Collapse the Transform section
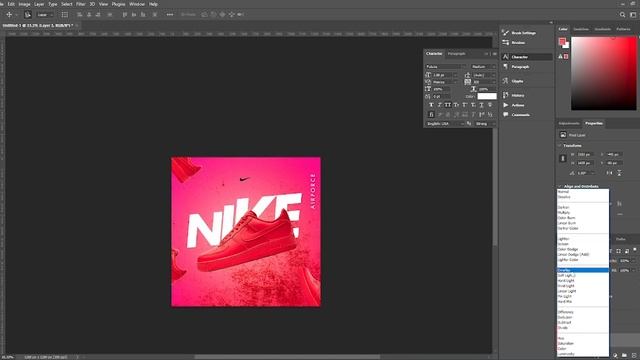Screen dimensions: 640x360 (560, 146)
